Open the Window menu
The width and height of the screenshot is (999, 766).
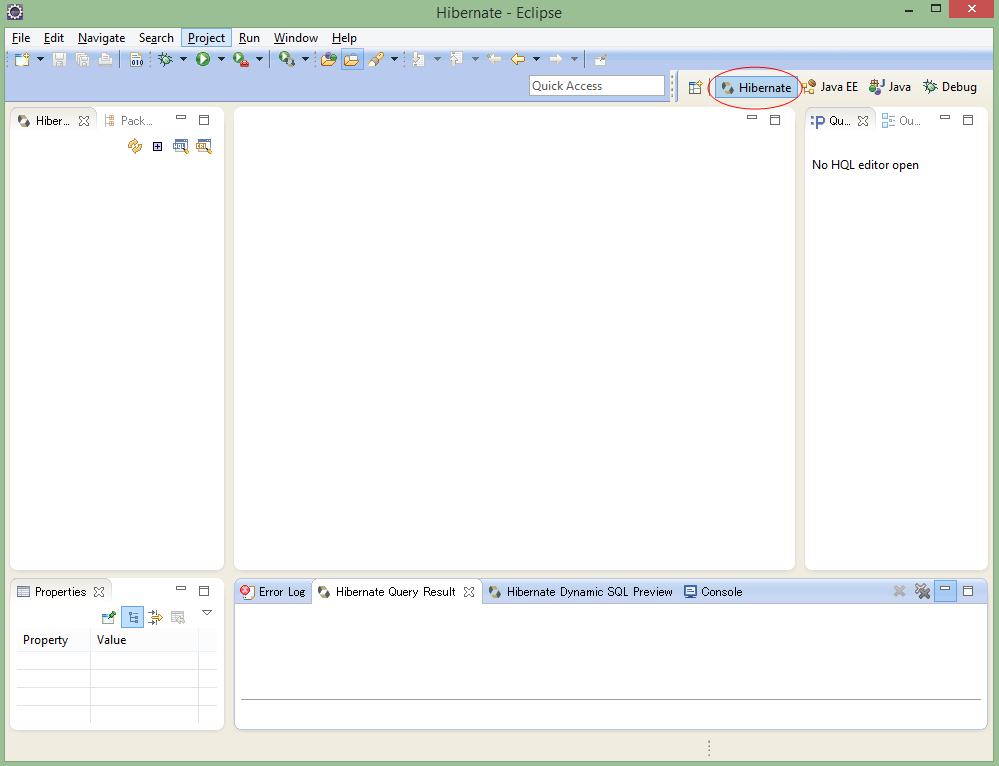[x=296, y=38]
